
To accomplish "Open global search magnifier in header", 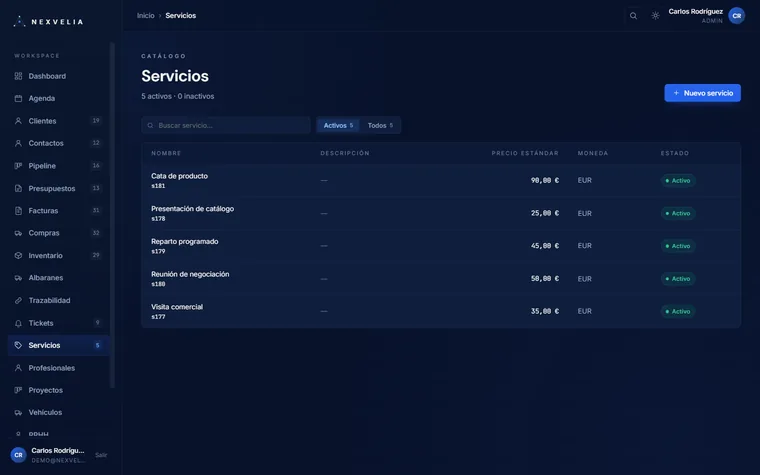I will click(x=633, y=16).
